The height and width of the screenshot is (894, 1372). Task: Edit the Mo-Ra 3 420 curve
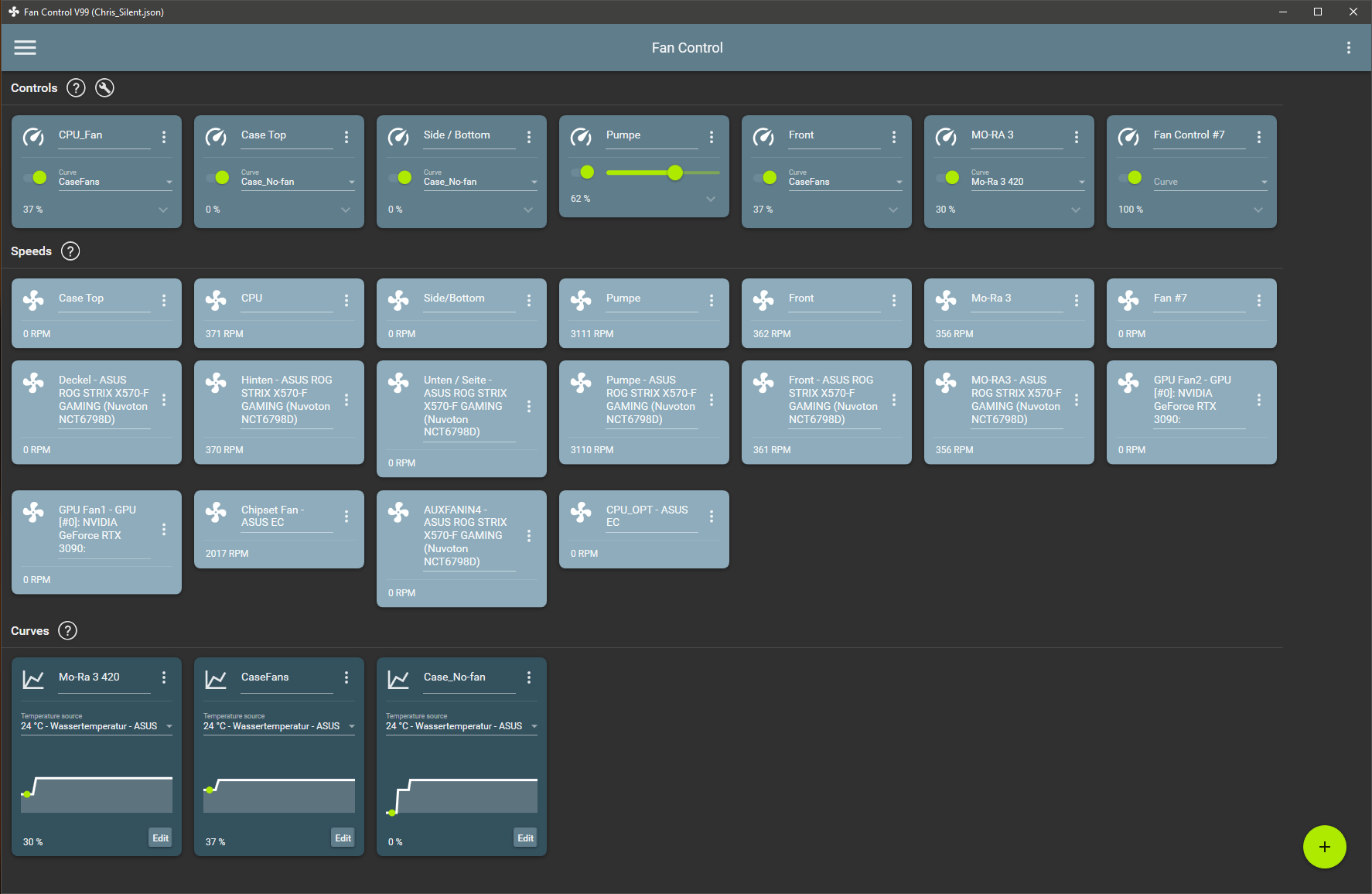tap(160, 838)
